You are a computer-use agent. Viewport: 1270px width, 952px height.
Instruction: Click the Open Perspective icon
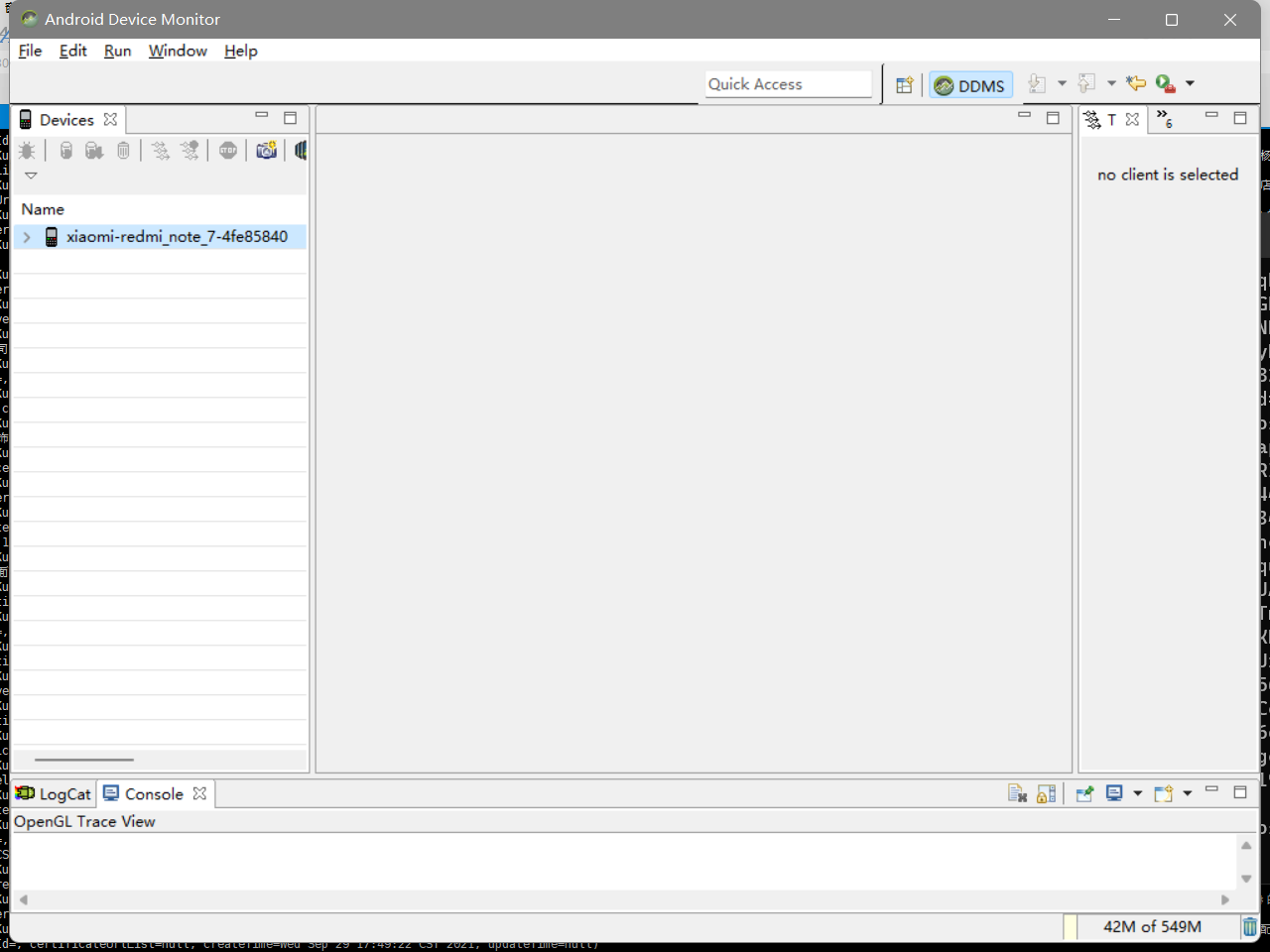pyautogui.click(x=904, y=85)
